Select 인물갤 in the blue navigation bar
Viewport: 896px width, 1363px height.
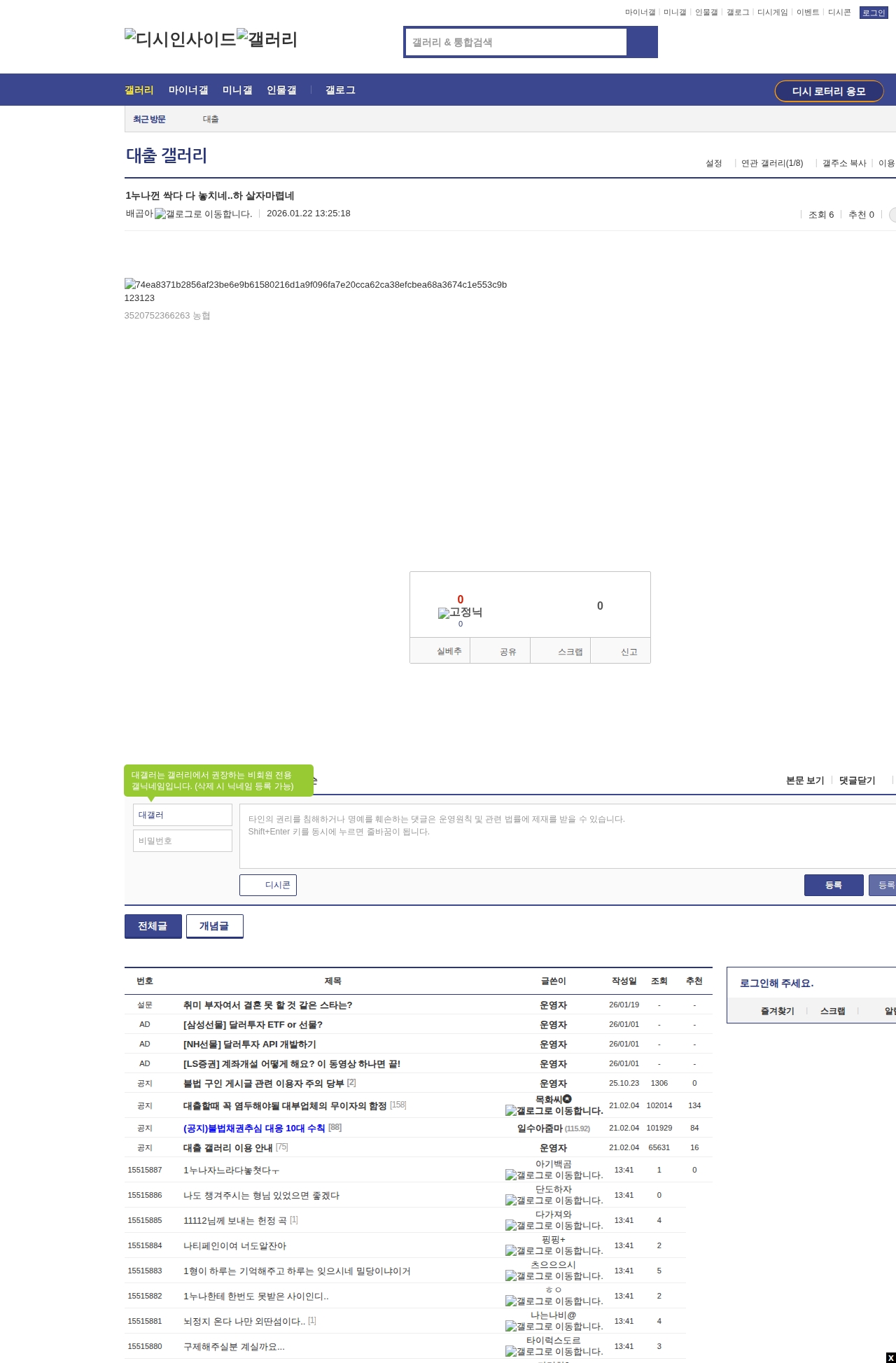pos(281,90)
